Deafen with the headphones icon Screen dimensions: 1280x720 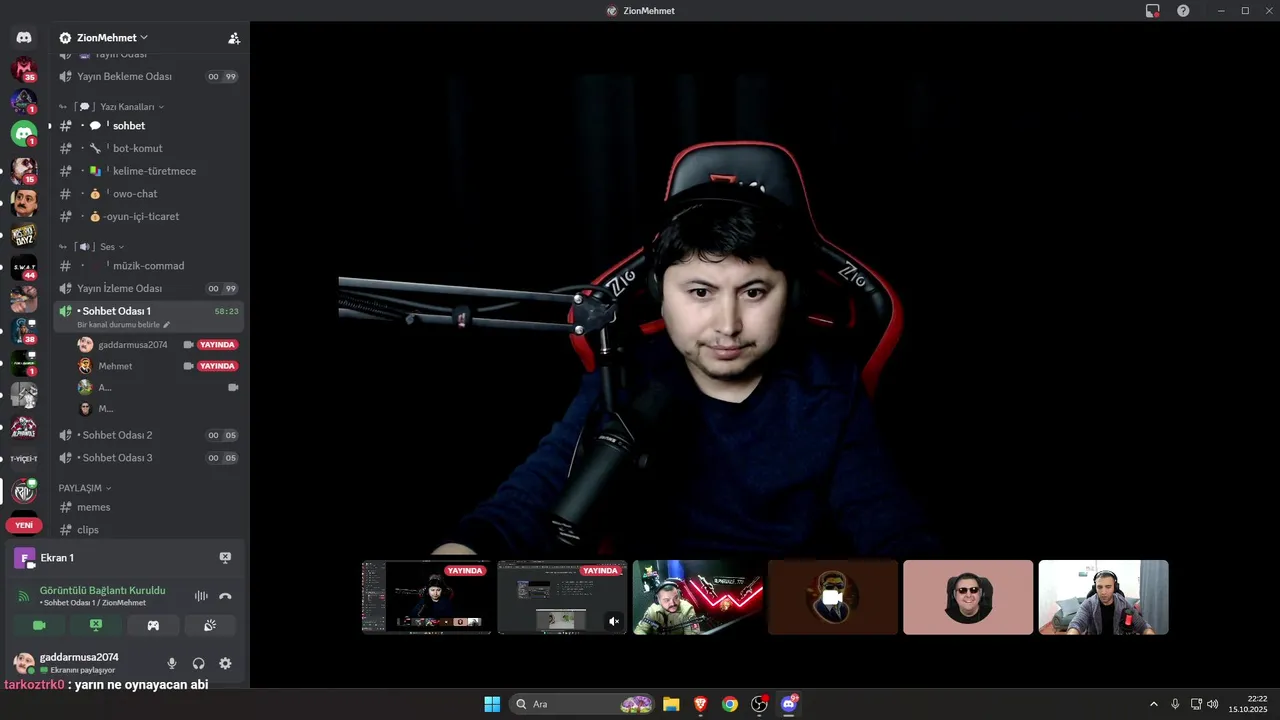pos(198,663)
